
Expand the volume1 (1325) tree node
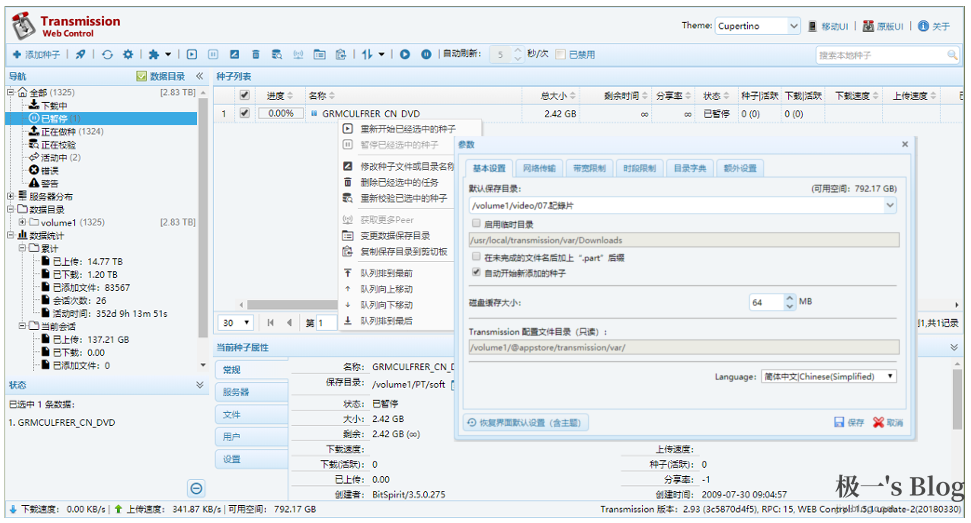(22, 222)
